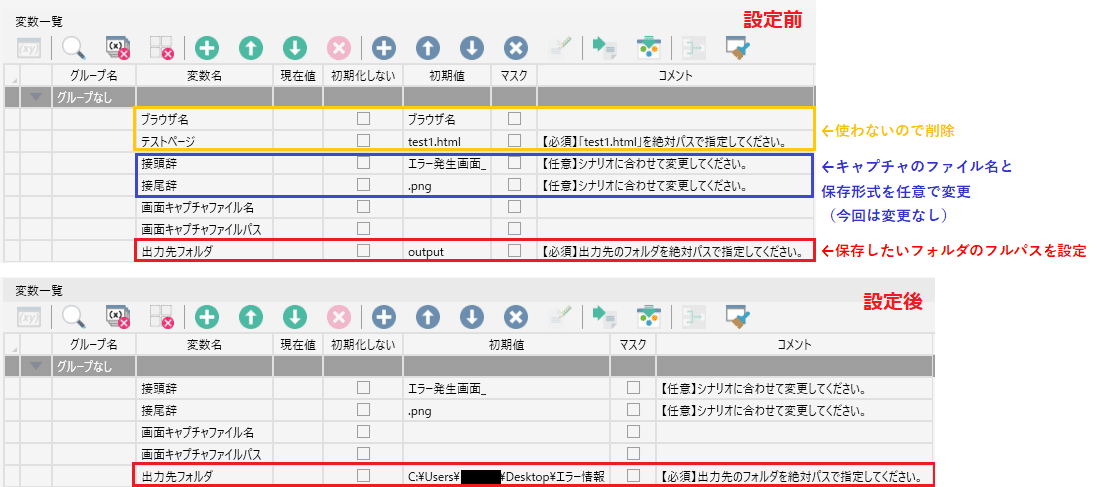
Task: Collapse the グループなし group in 設定前 table
Action: 36,97
